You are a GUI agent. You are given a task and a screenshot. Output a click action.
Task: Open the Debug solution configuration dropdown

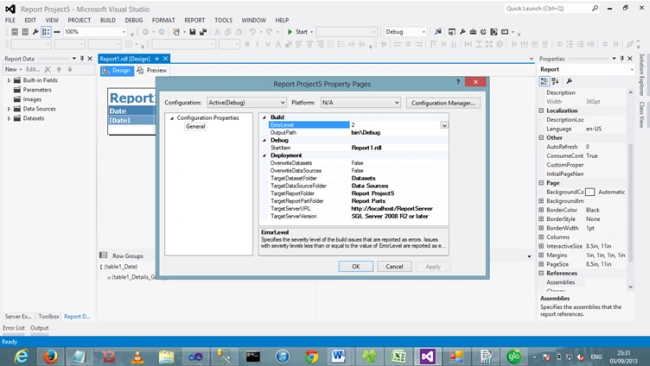point(423,32)
